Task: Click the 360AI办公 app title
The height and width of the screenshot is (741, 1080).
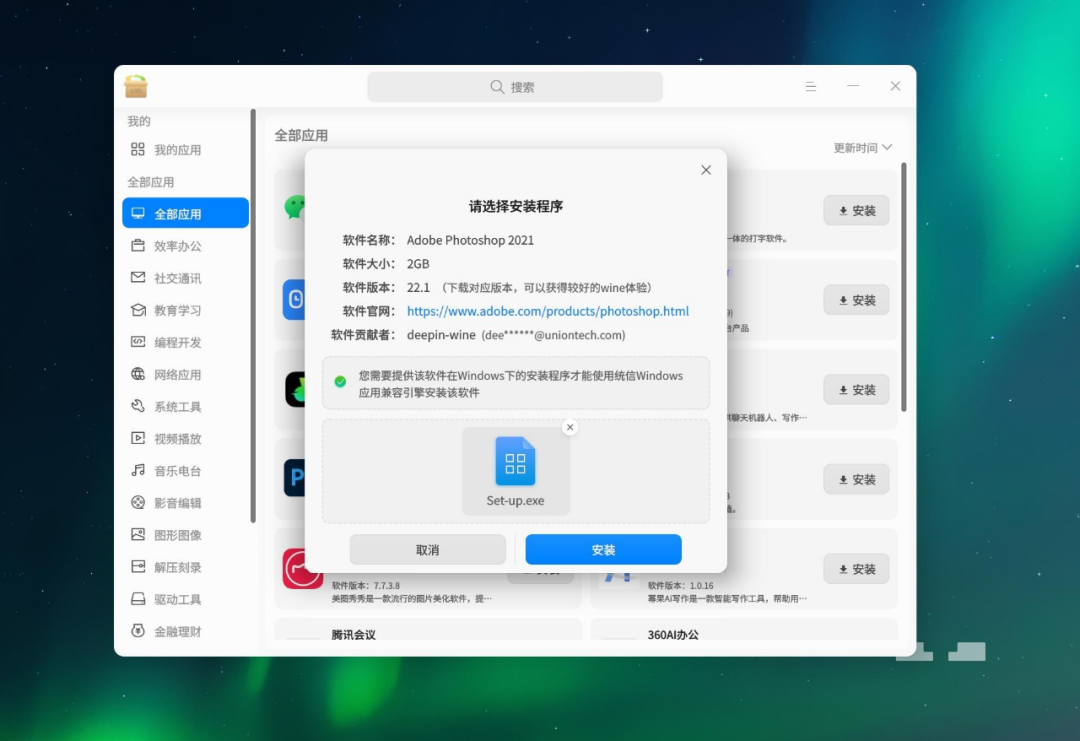Action: 673,635
